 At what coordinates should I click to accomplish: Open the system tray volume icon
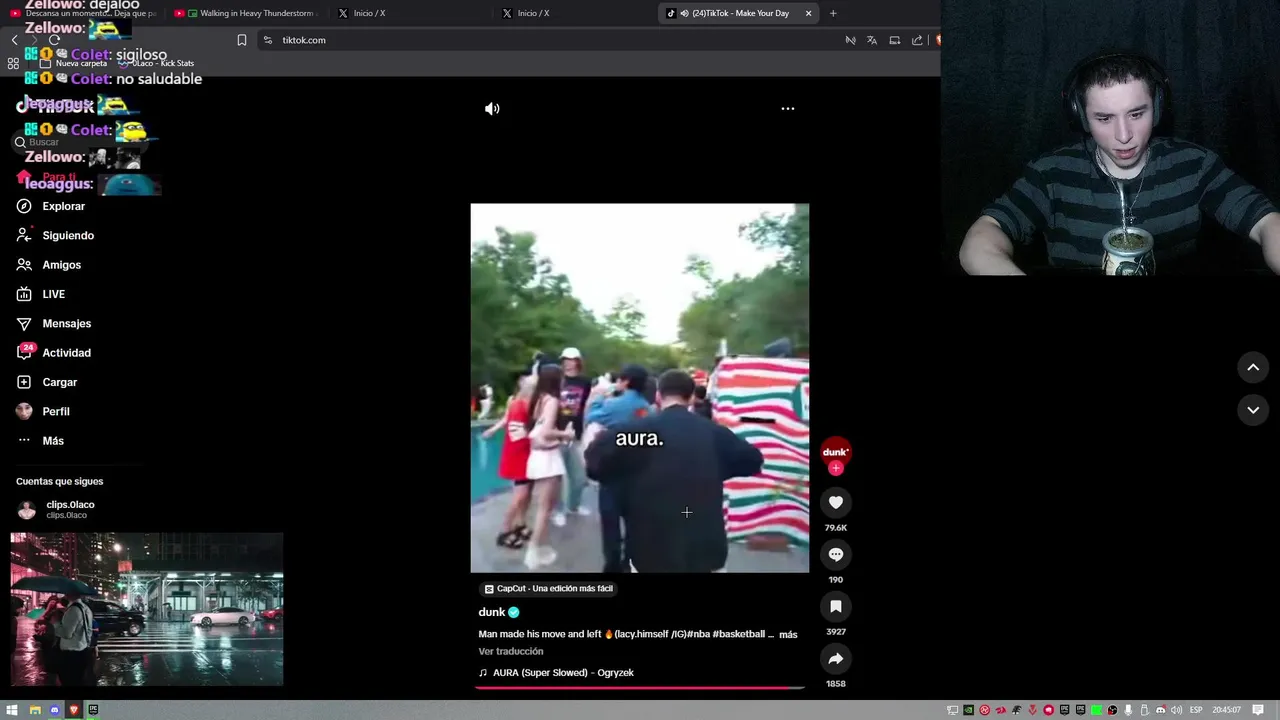1177,710
